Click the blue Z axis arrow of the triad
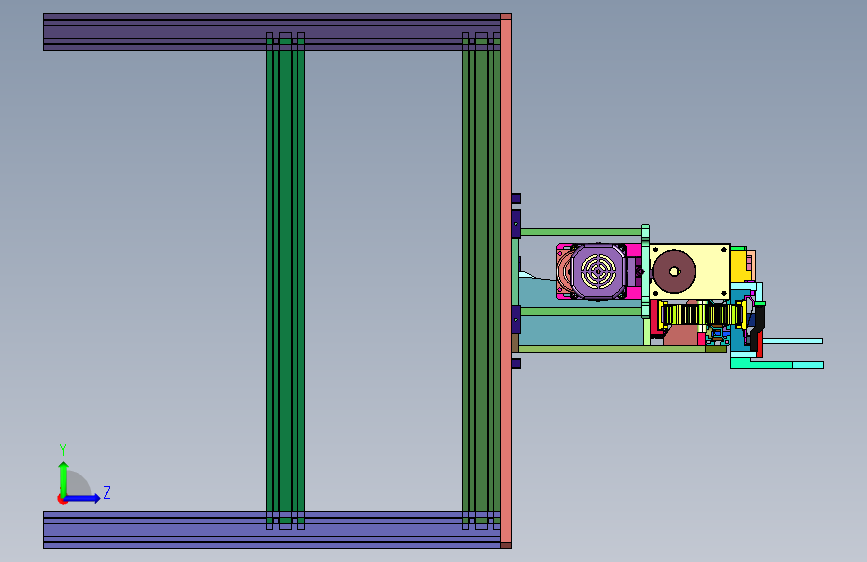The height and width of the screenshot is (562, 867). 82,498
